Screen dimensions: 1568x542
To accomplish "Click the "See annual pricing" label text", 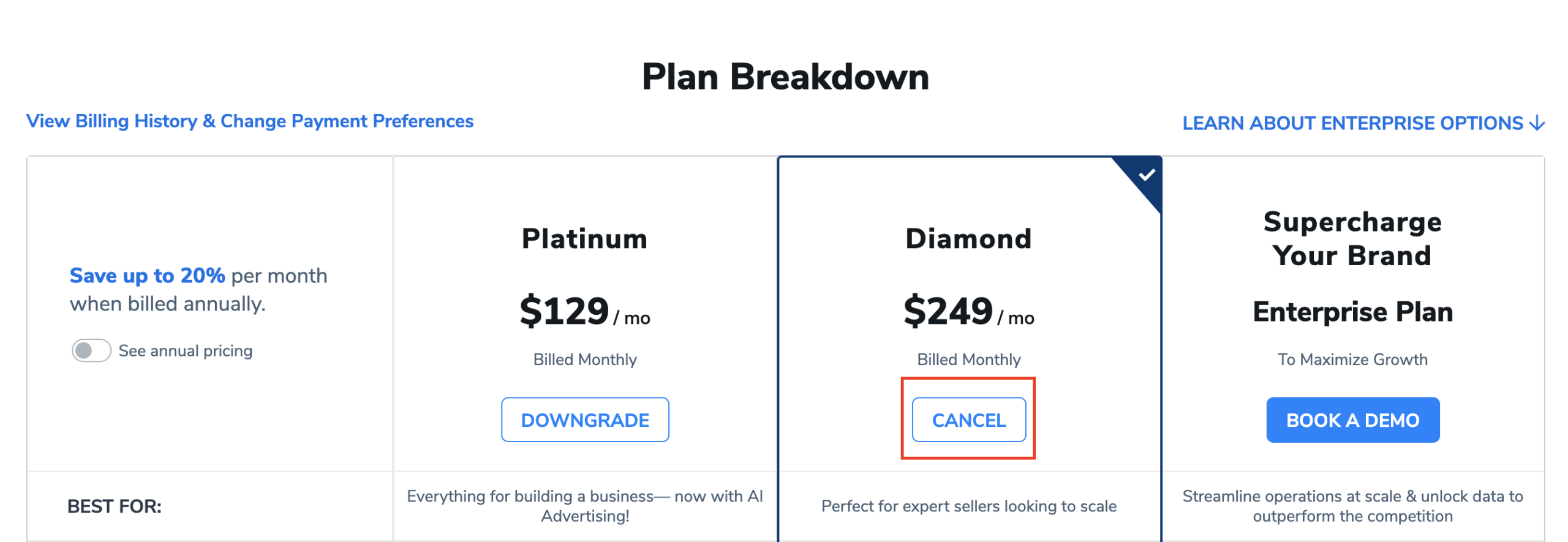I will [x=185, y=351].
